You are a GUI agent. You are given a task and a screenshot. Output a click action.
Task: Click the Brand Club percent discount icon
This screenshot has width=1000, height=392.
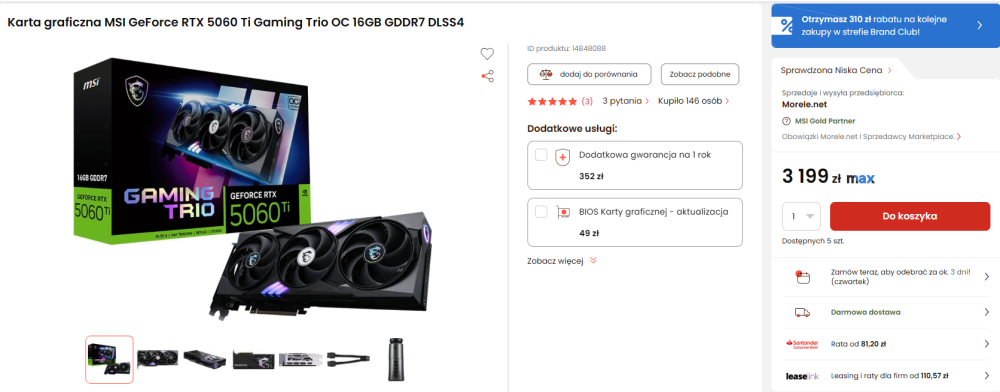pyautogui.click(x=787, y=25)
